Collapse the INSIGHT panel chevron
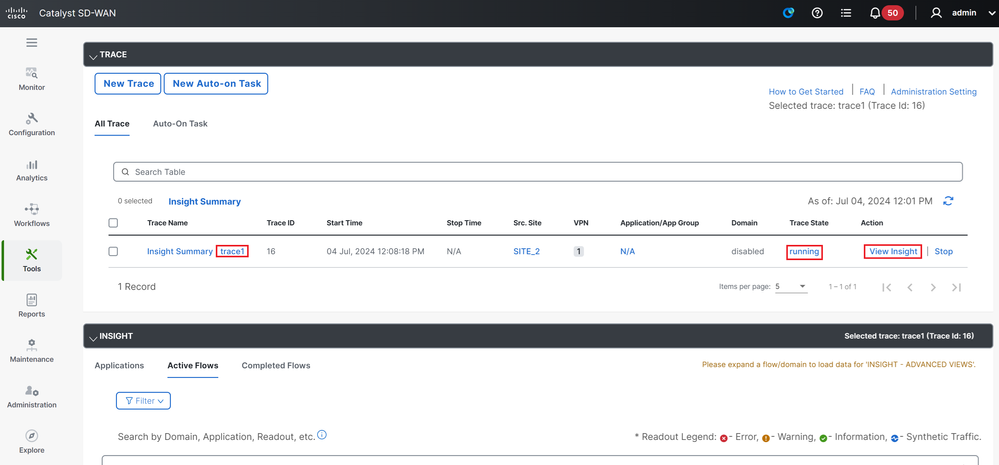Image resolution: width=999 pixels, height=465 pixels. click(93, 338)
